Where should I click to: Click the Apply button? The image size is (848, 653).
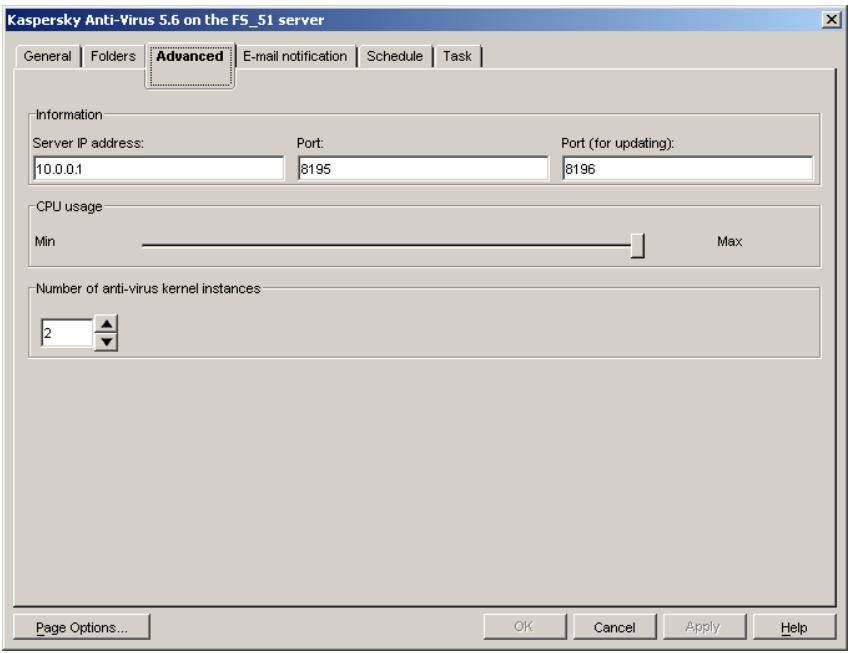pyautogui.click(x=704, y=627)
